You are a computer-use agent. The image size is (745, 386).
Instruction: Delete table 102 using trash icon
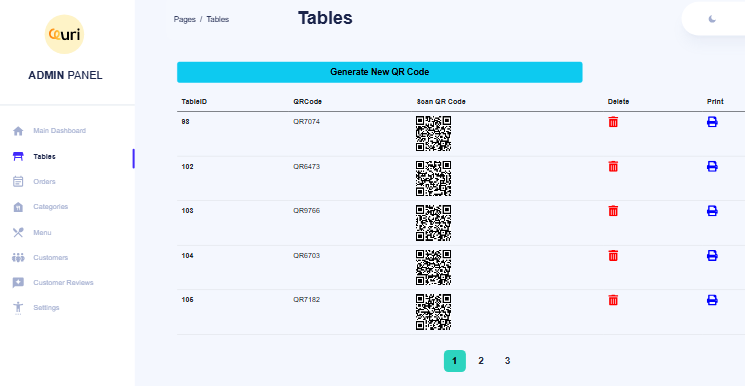click(x=613, y=166)
